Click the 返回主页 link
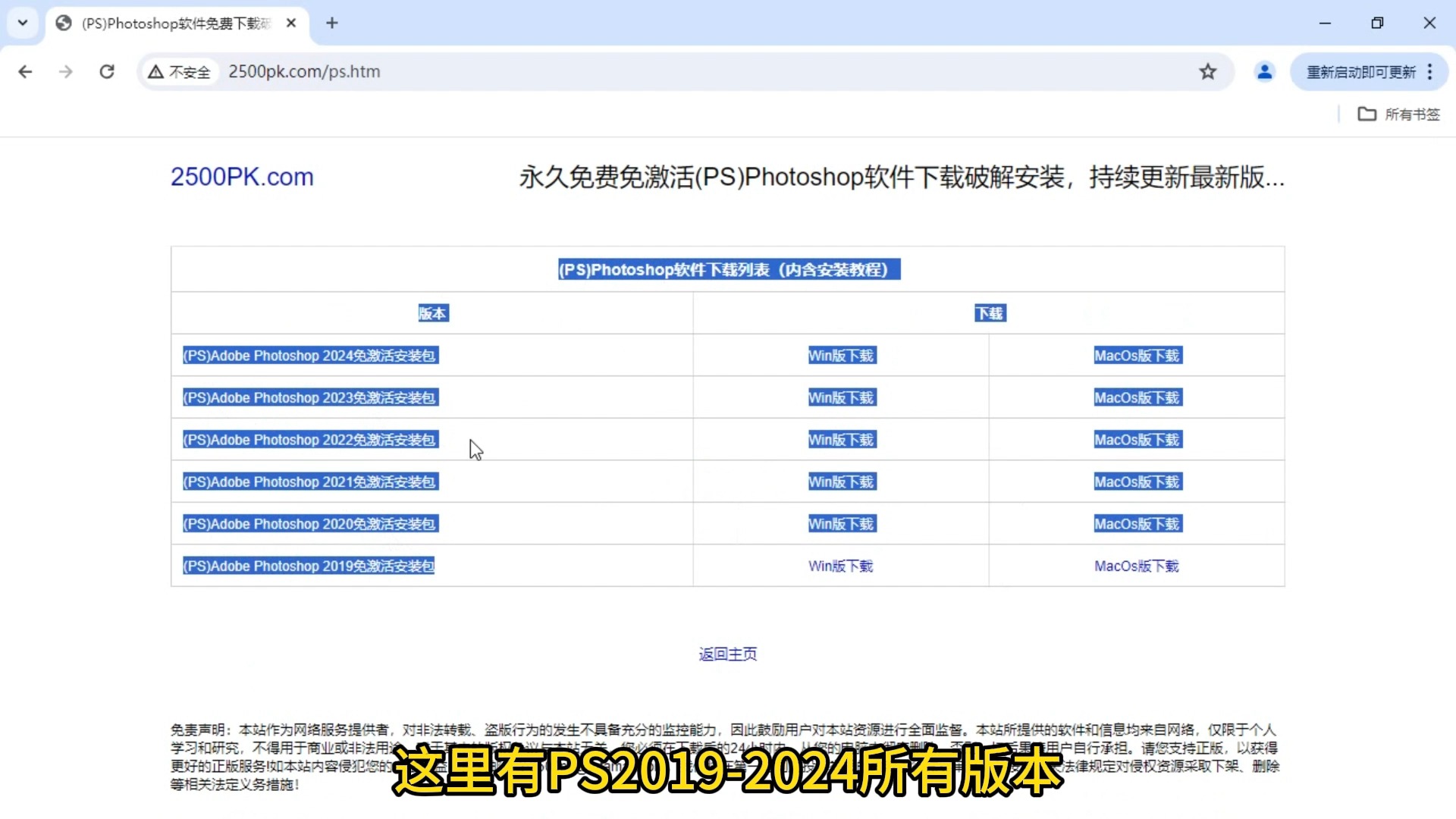Image resolution: width=1456 pixels, height=819 pixels. [727, 654]
